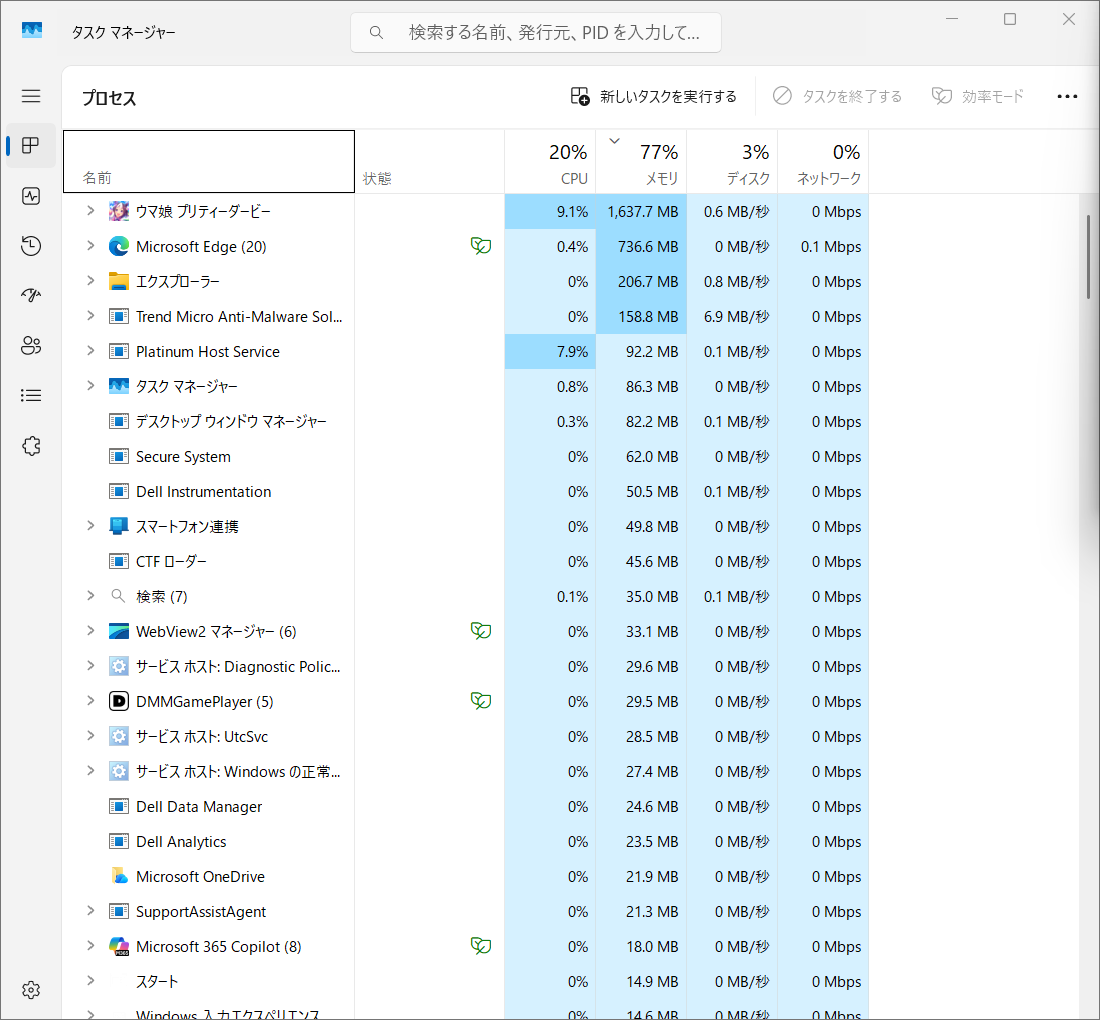Open the App history icon in sidebar
The image size is (1100, 1020).
point(31,246)
